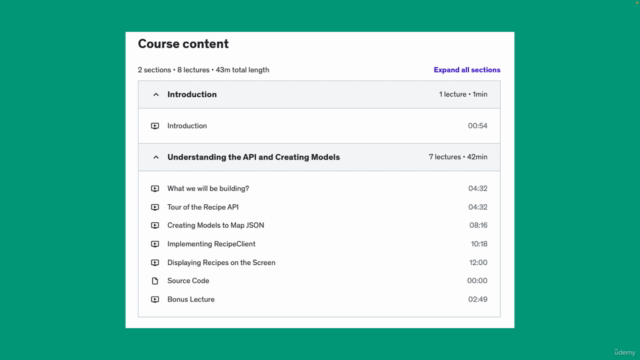Click the 00:54 duration for Introduction

pyautogui.click(x=478, y=126)
